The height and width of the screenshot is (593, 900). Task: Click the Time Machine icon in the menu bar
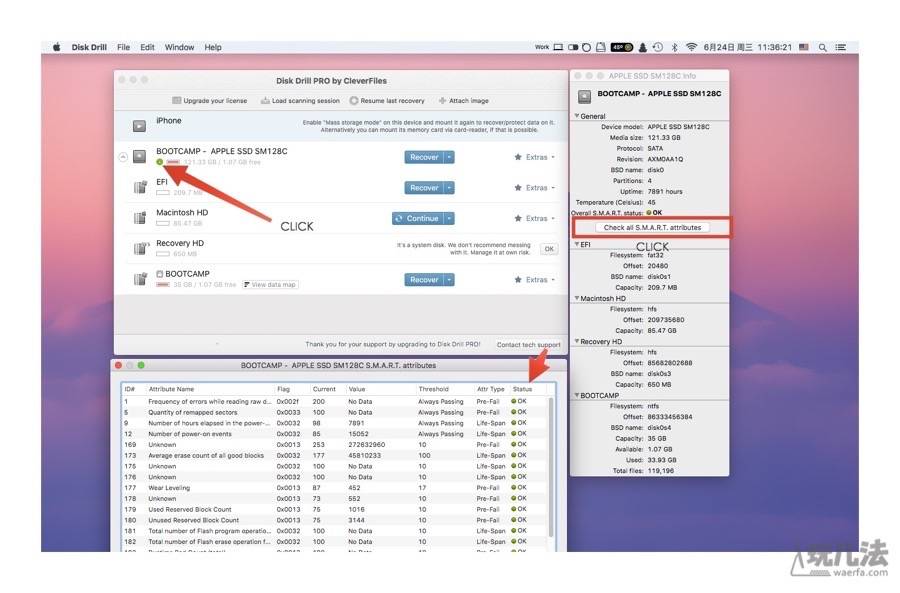pyautogui.click(x=658, y=47)
